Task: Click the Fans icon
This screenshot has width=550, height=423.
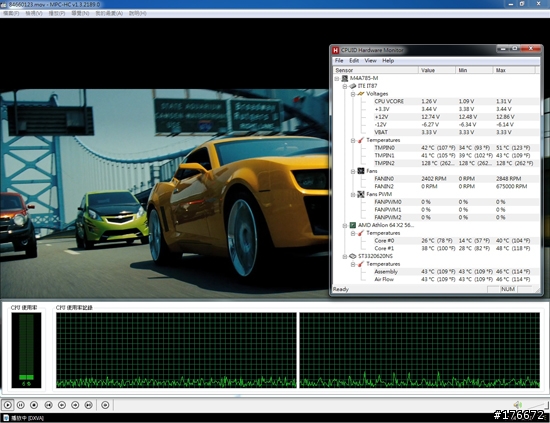Action: coord(361,171)
